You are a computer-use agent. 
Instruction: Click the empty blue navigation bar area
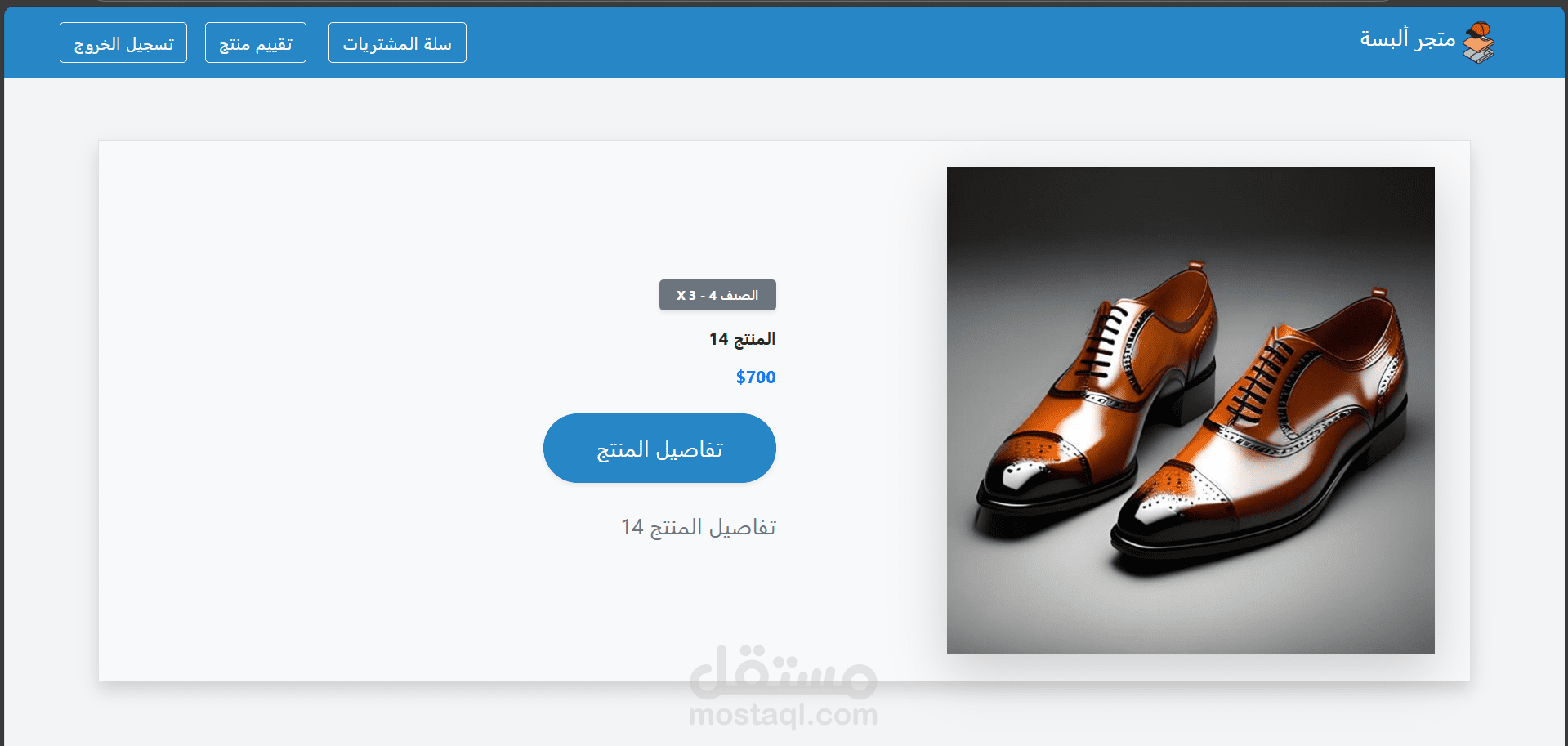899,42
